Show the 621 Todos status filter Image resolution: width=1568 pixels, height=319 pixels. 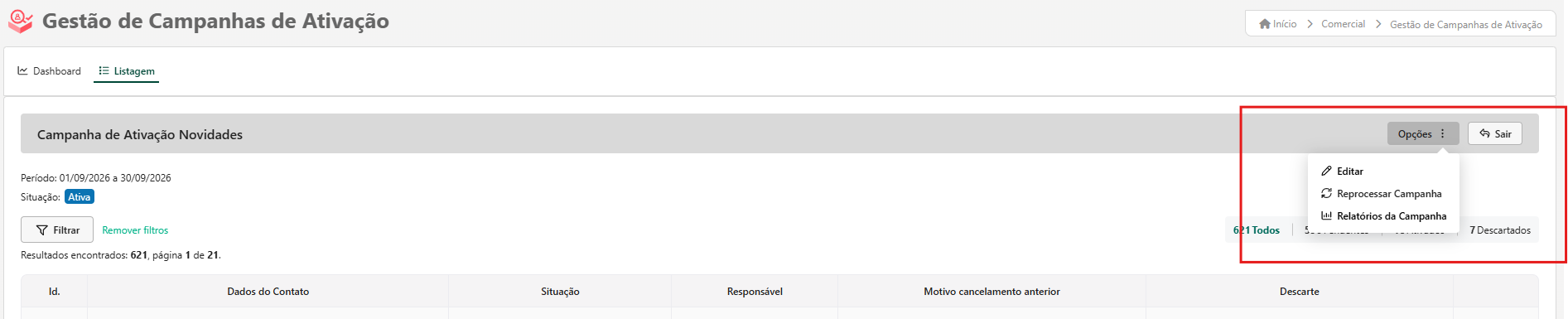1257,230
